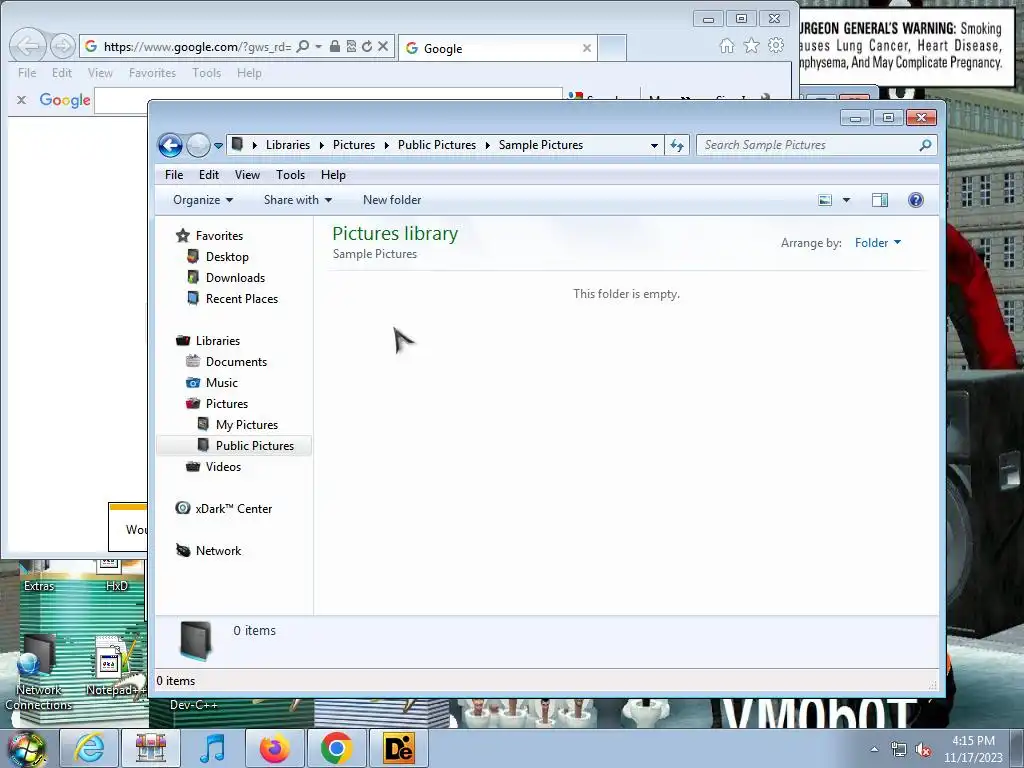Open Favorites menu in Internet Explorer

point(152,73)
